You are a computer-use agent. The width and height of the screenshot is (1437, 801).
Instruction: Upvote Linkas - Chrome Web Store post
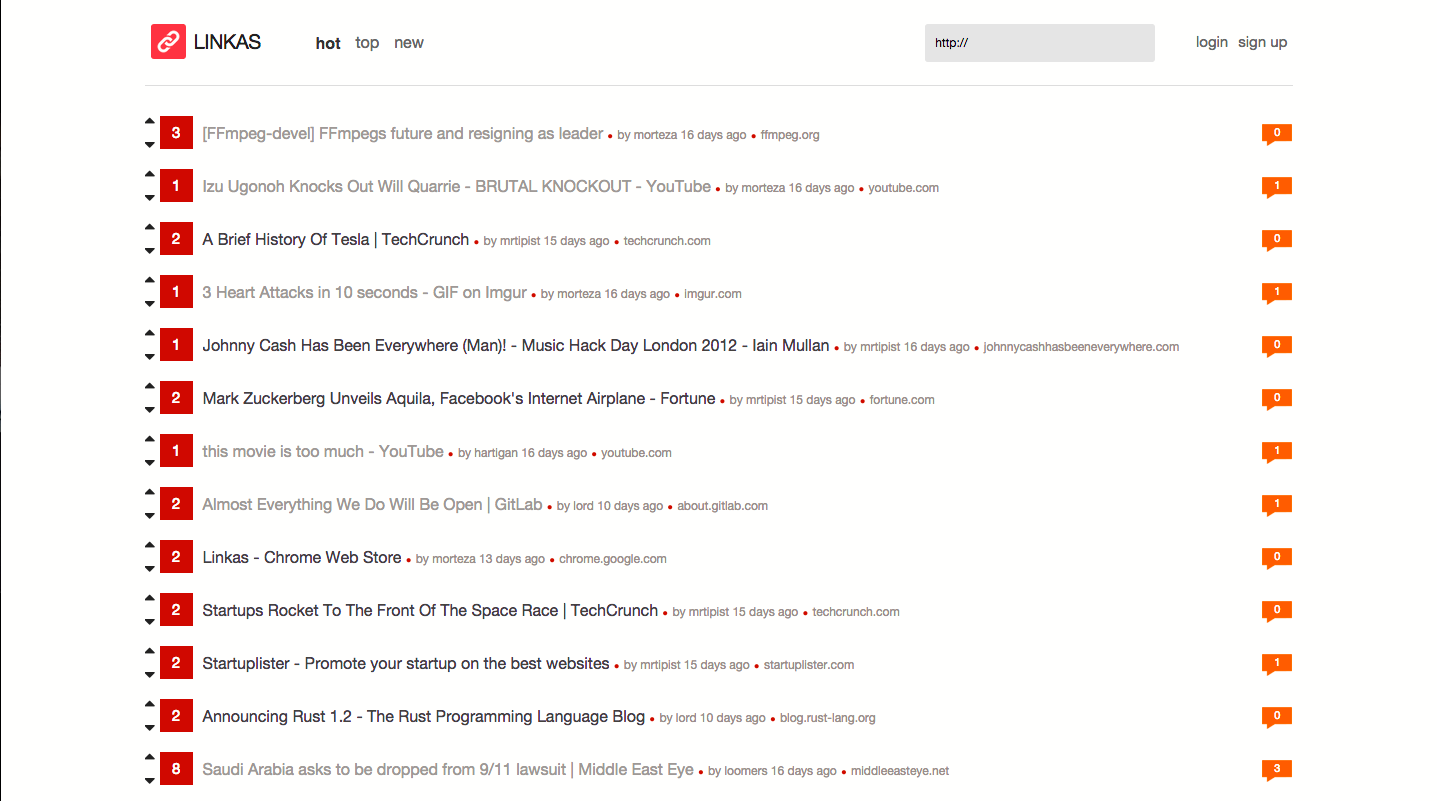(x=150, y=545)
